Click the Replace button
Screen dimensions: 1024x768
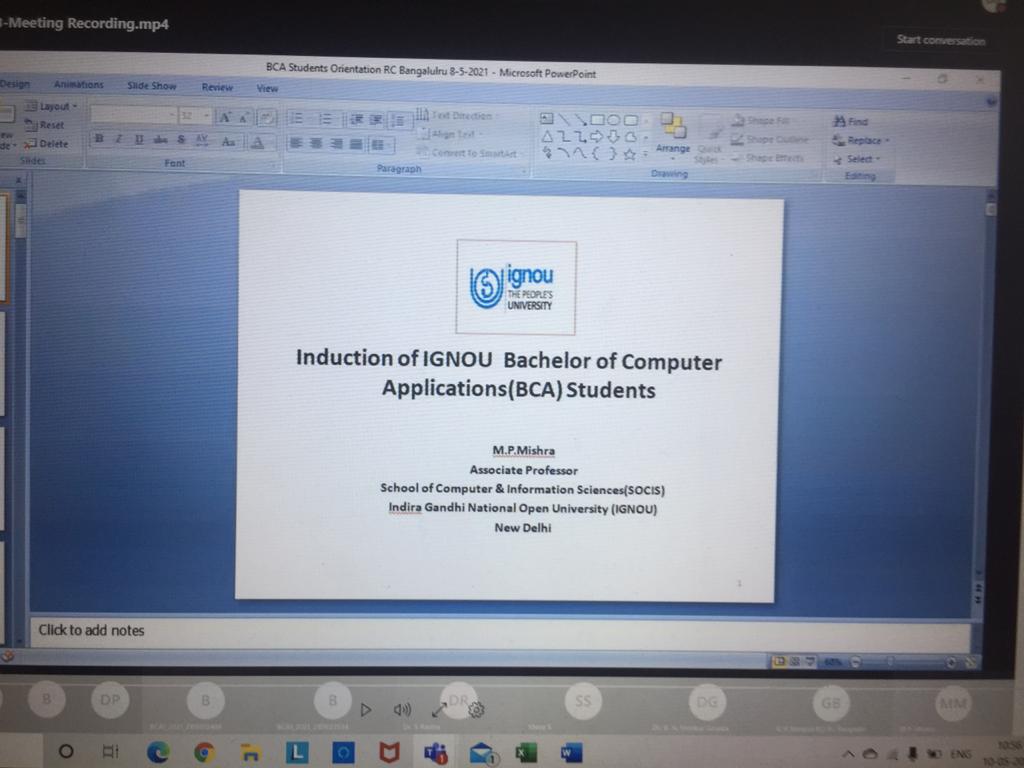pyautogui.click(x=861, y=140)
